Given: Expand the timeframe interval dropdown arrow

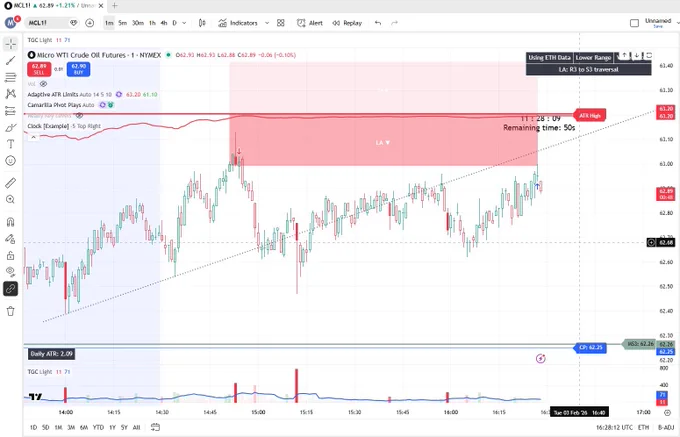Looking at the screenshot, I should pyautogui.click(x=184, y=23).
